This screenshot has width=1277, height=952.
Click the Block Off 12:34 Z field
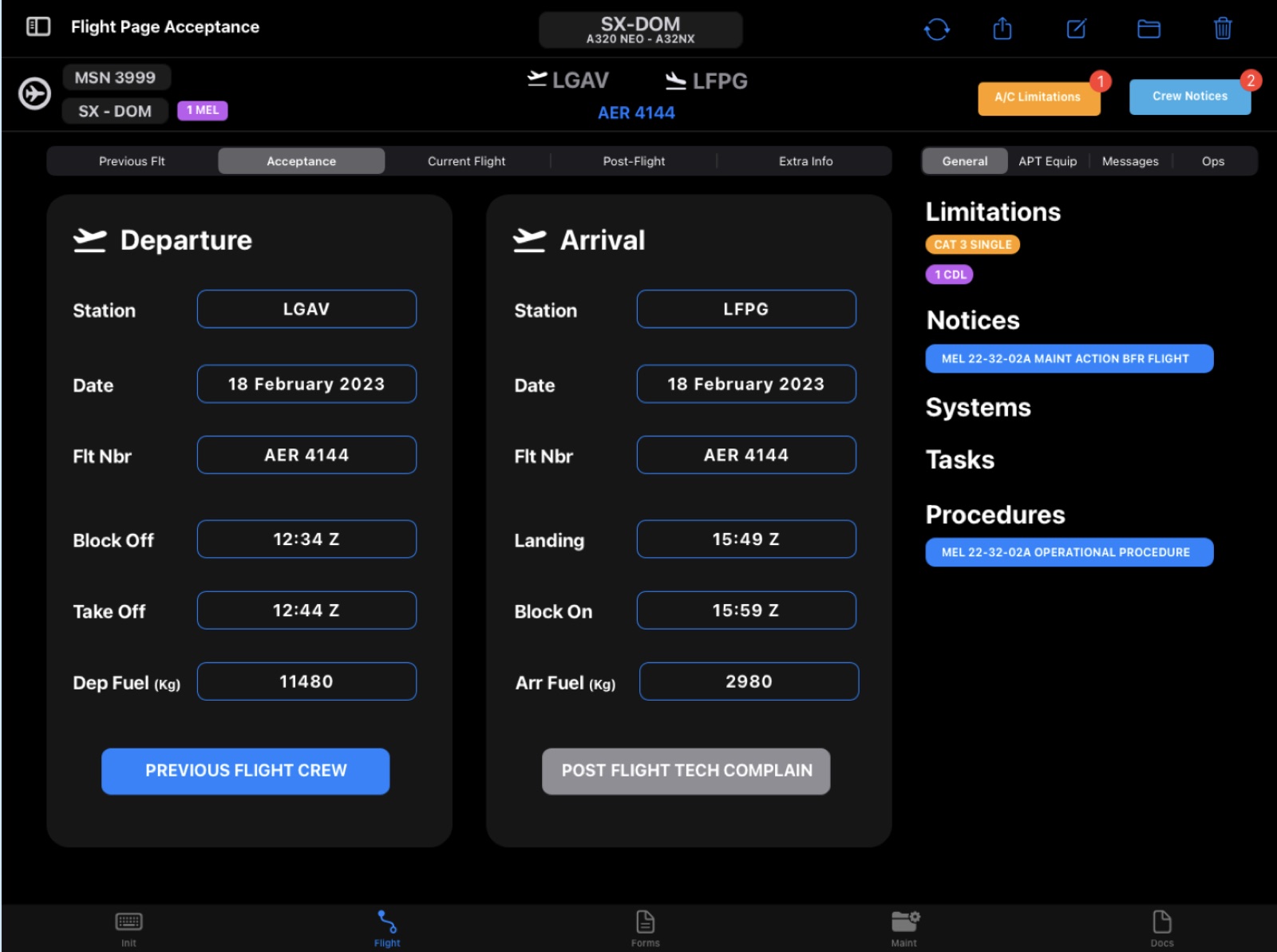tap(306, 539)
